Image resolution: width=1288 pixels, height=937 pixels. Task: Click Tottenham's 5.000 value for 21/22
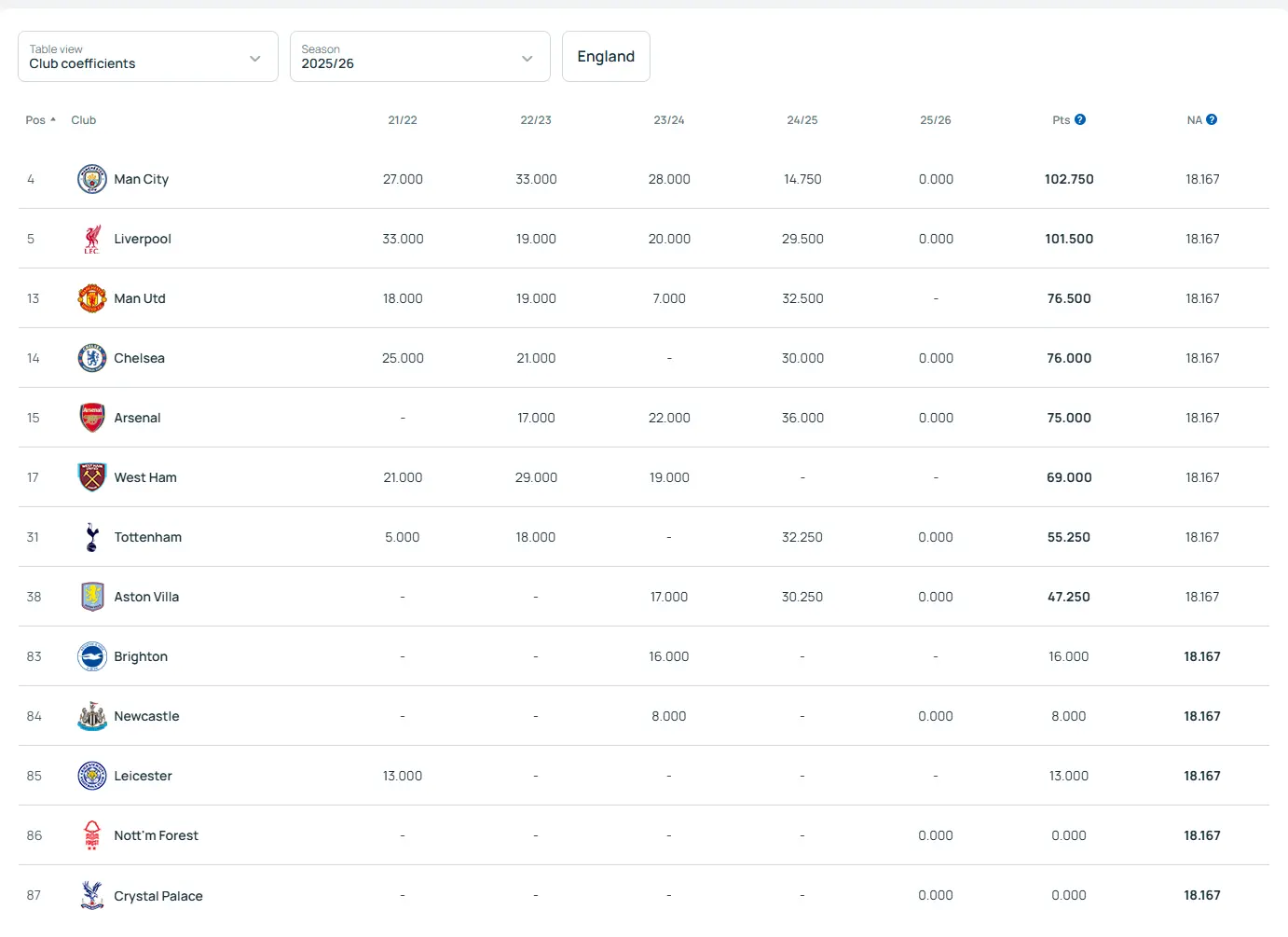tap(403, 537)
